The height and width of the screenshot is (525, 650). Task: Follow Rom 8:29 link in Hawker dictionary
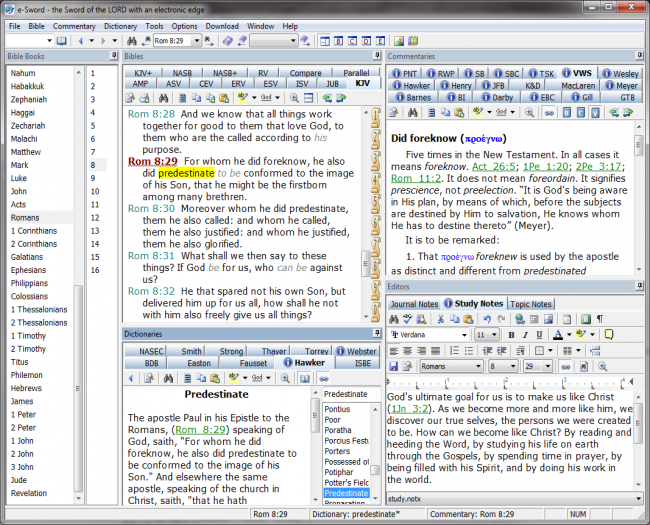coord(200,430)
